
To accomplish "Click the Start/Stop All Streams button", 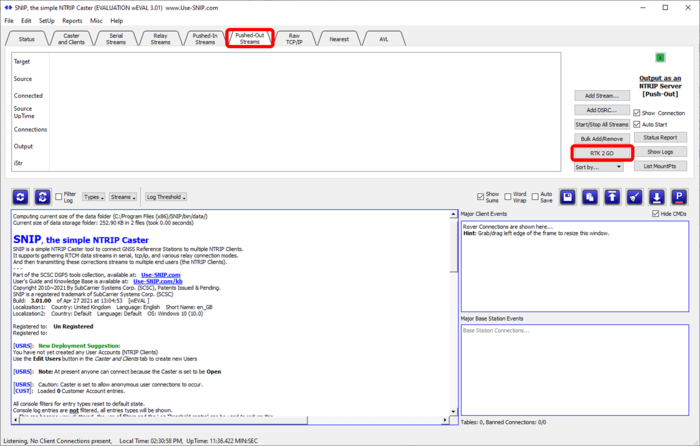I will pos(602,125).
